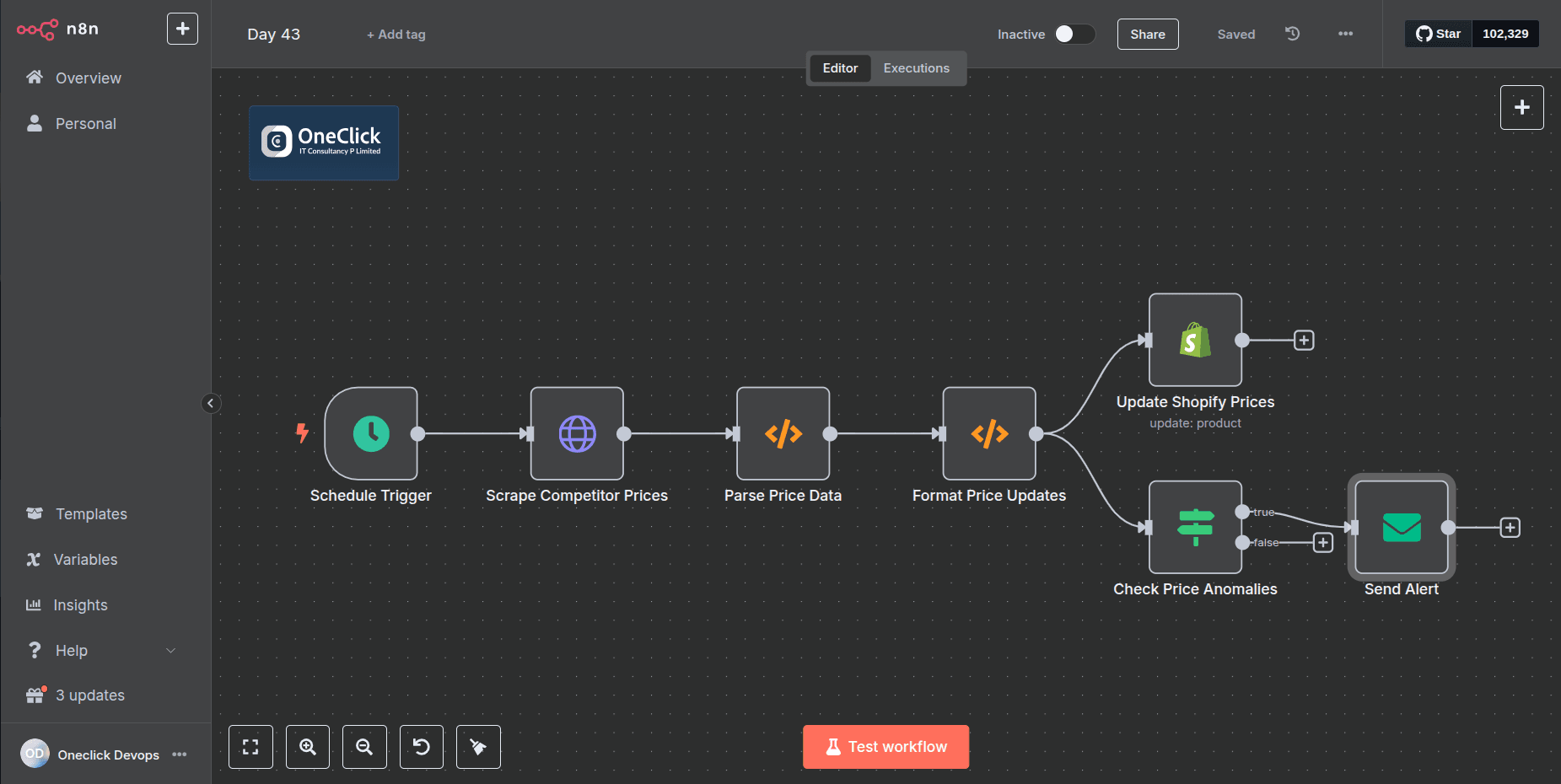Click the true output connector

tap(1242, 512)
